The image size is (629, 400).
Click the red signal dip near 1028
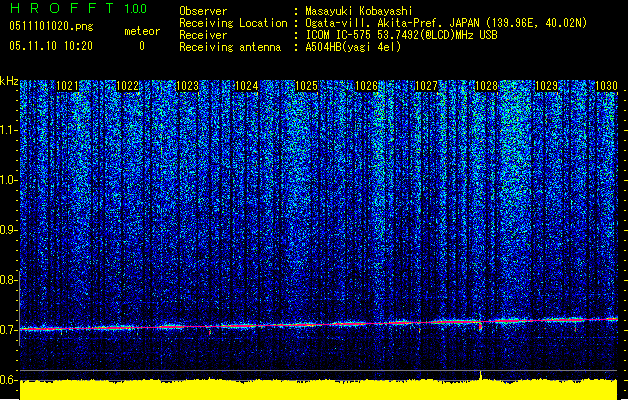tap(481, 326)
